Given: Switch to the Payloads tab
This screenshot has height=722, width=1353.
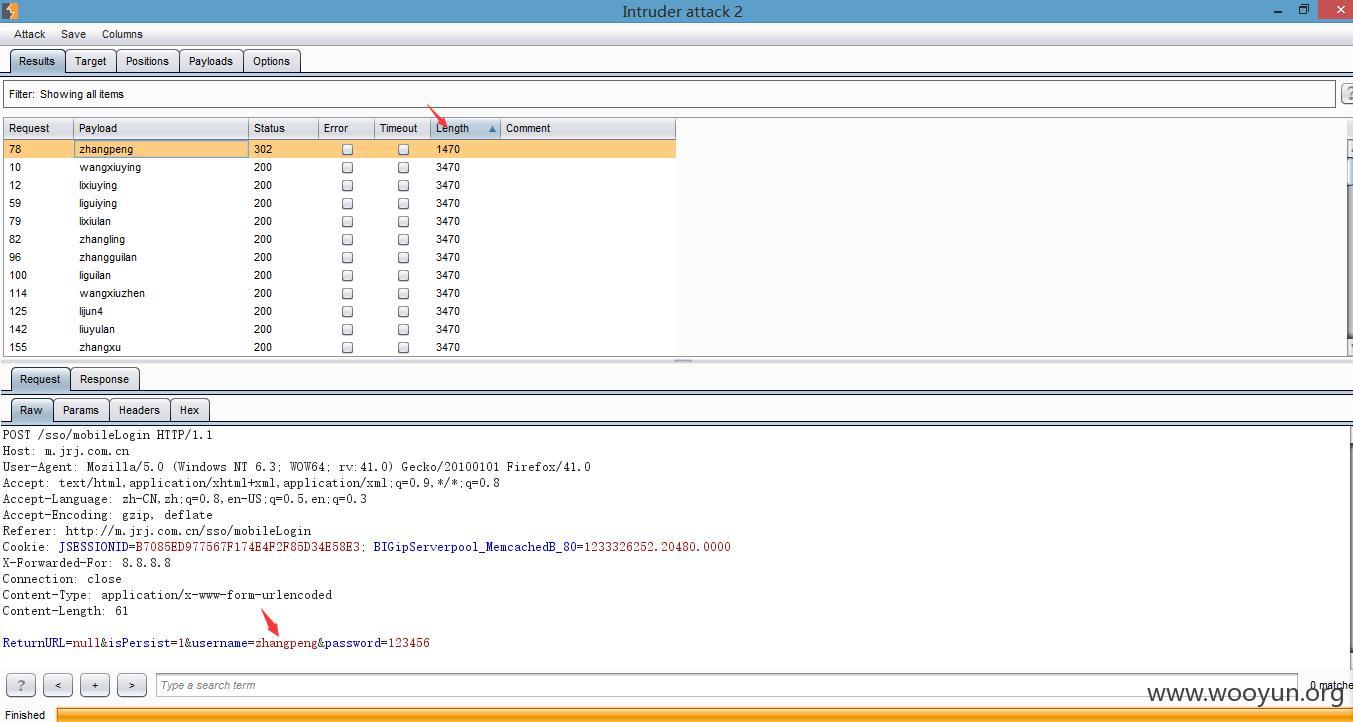Looking at the screenshot, I should (211, 61).
